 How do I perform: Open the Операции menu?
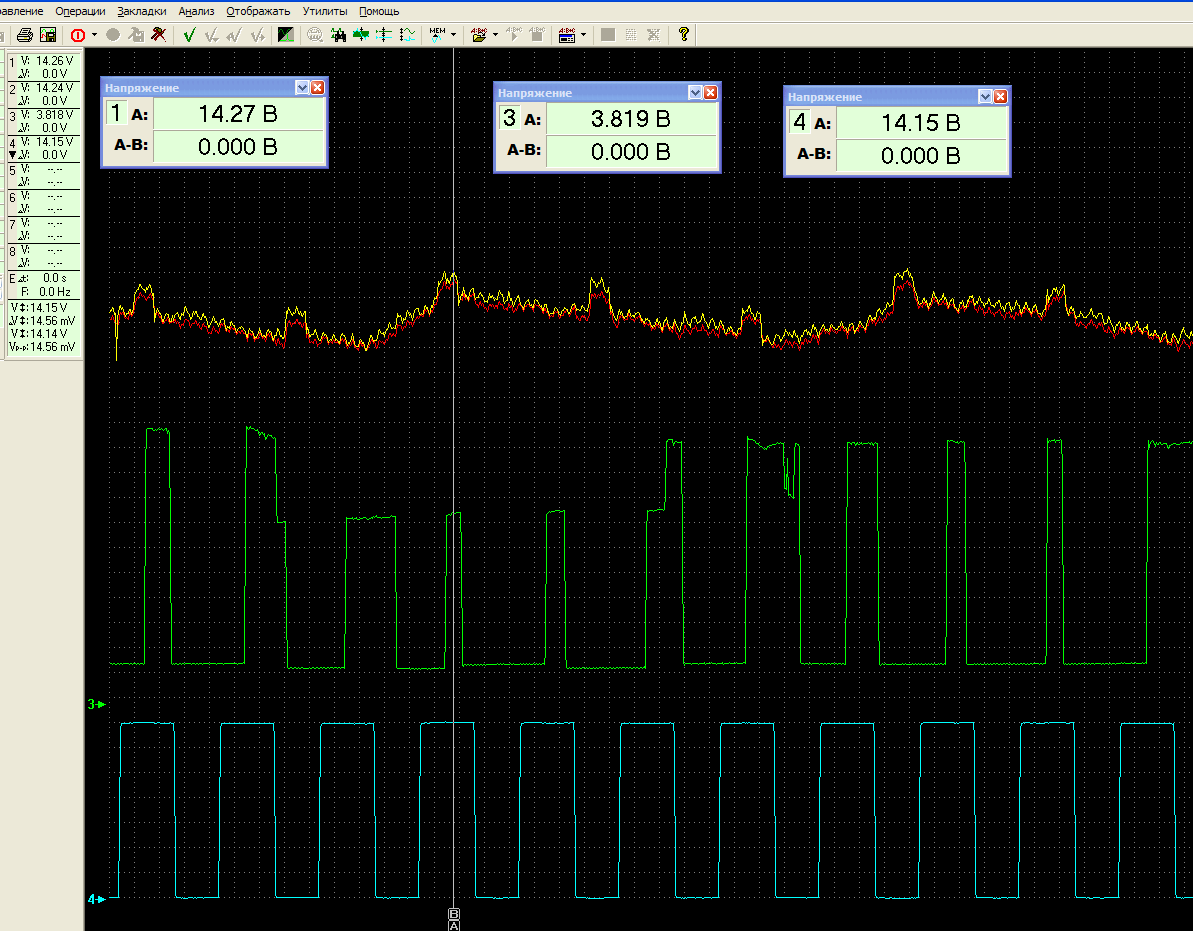[81, 11]
